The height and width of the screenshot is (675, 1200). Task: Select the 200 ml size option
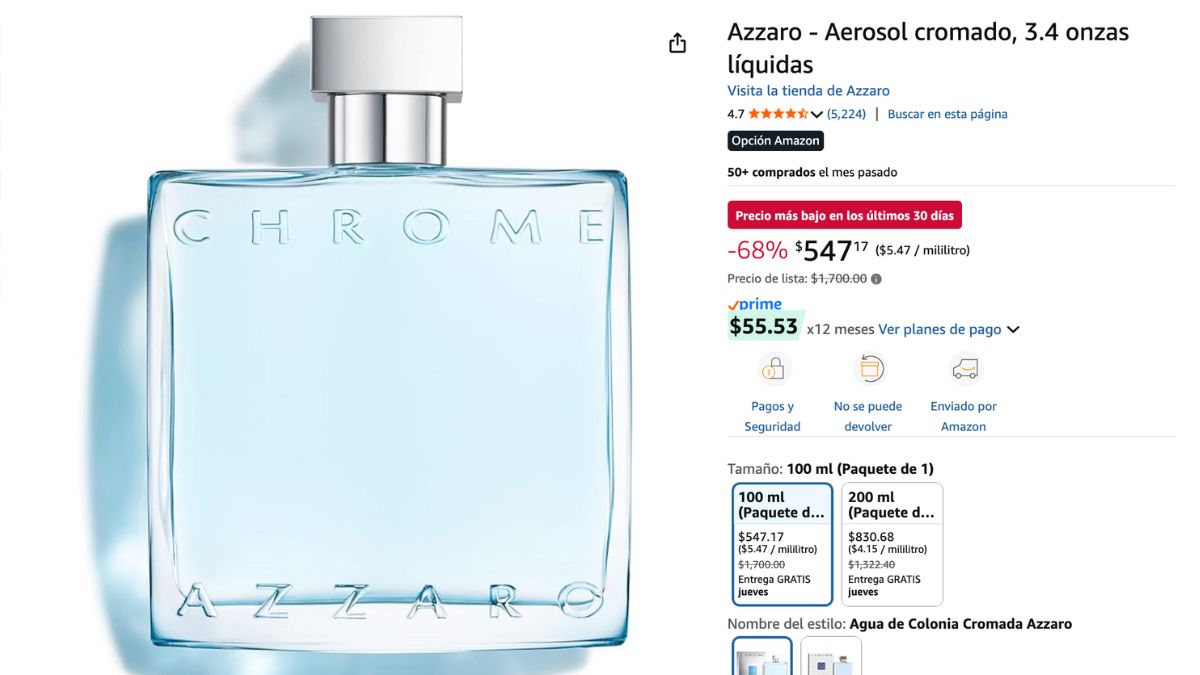click(893, 544)
